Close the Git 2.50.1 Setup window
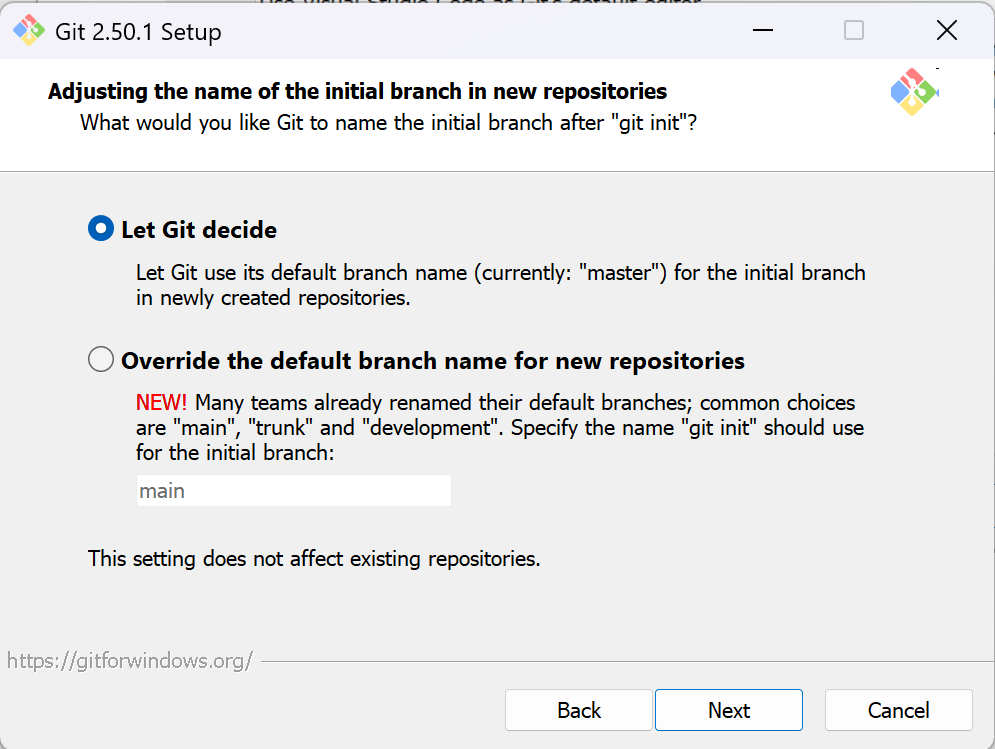Image resolution: width=995 pixels, height=749 pixels. point(947,30)
